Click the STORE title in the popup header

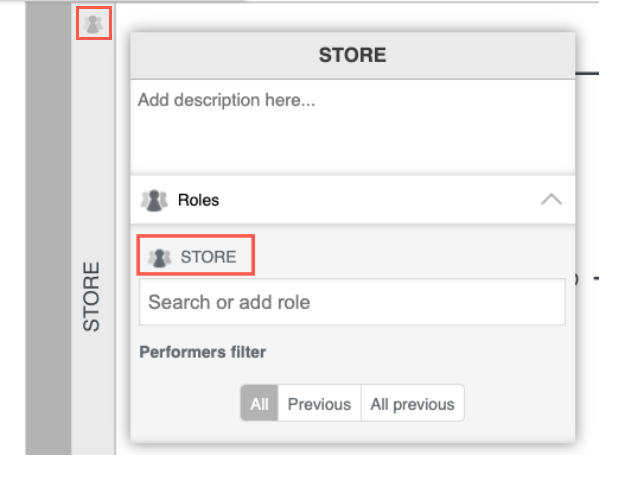coord(352,55)
